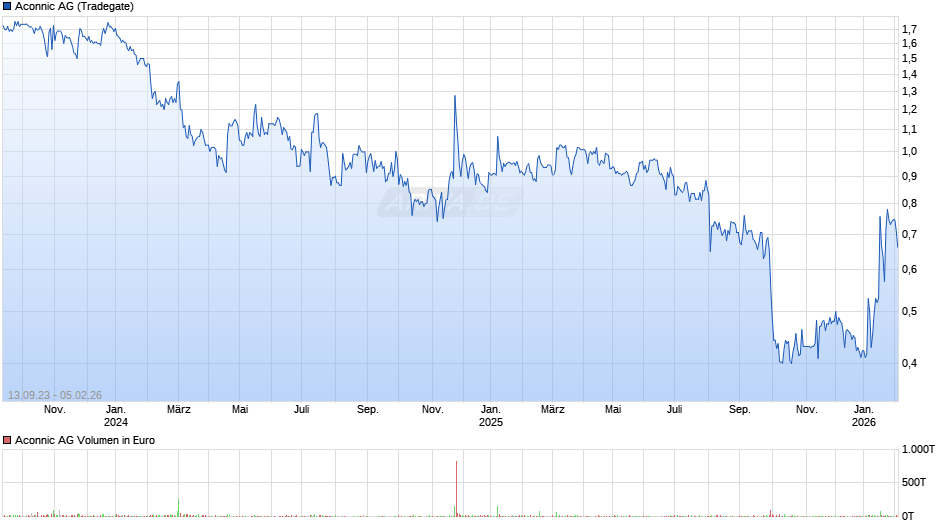Screen dimensions: 940x526
Task: Click the 1.000T volume axis label
Action: [918, 449]
